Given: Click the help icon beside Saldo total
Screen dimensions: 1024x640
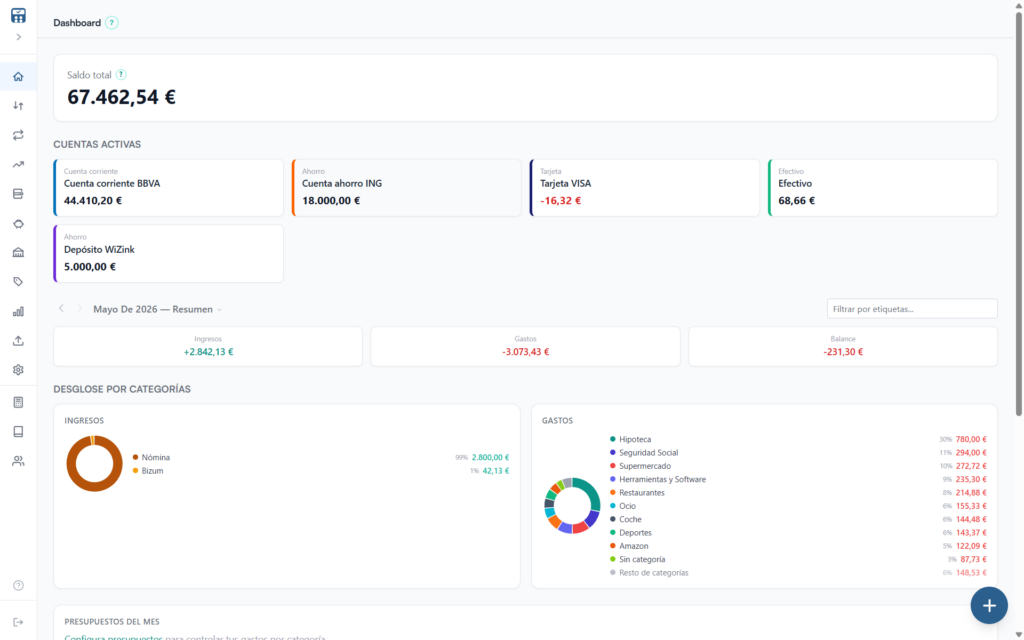Looking at the screenshot, I should (121, 74).
